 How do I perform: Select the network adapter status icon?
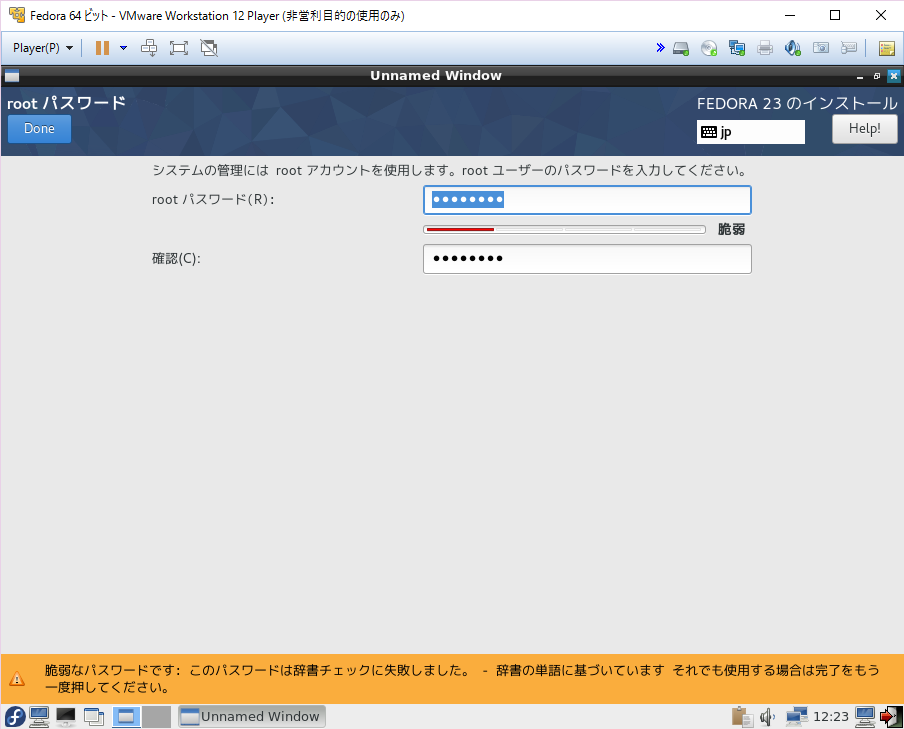[x=736, y=47]
